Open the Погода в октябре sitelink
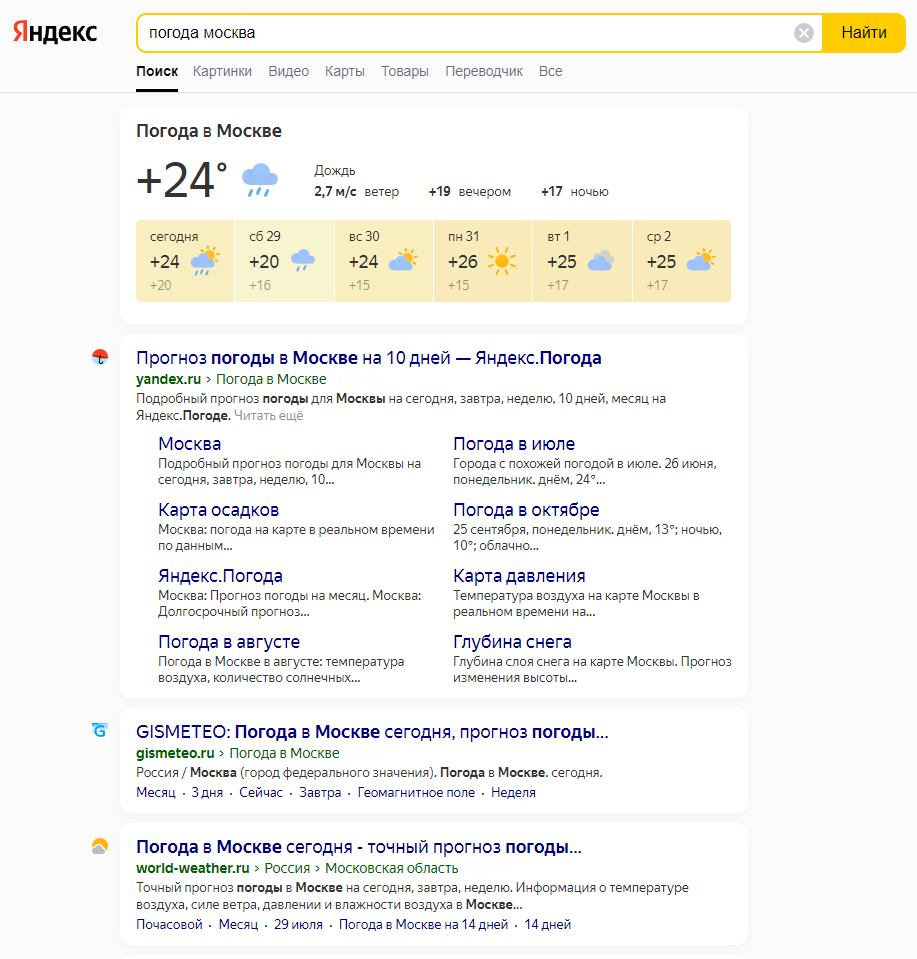Image resolution: width=917 pixels, height=959 pixels. [x=526, y=510]
